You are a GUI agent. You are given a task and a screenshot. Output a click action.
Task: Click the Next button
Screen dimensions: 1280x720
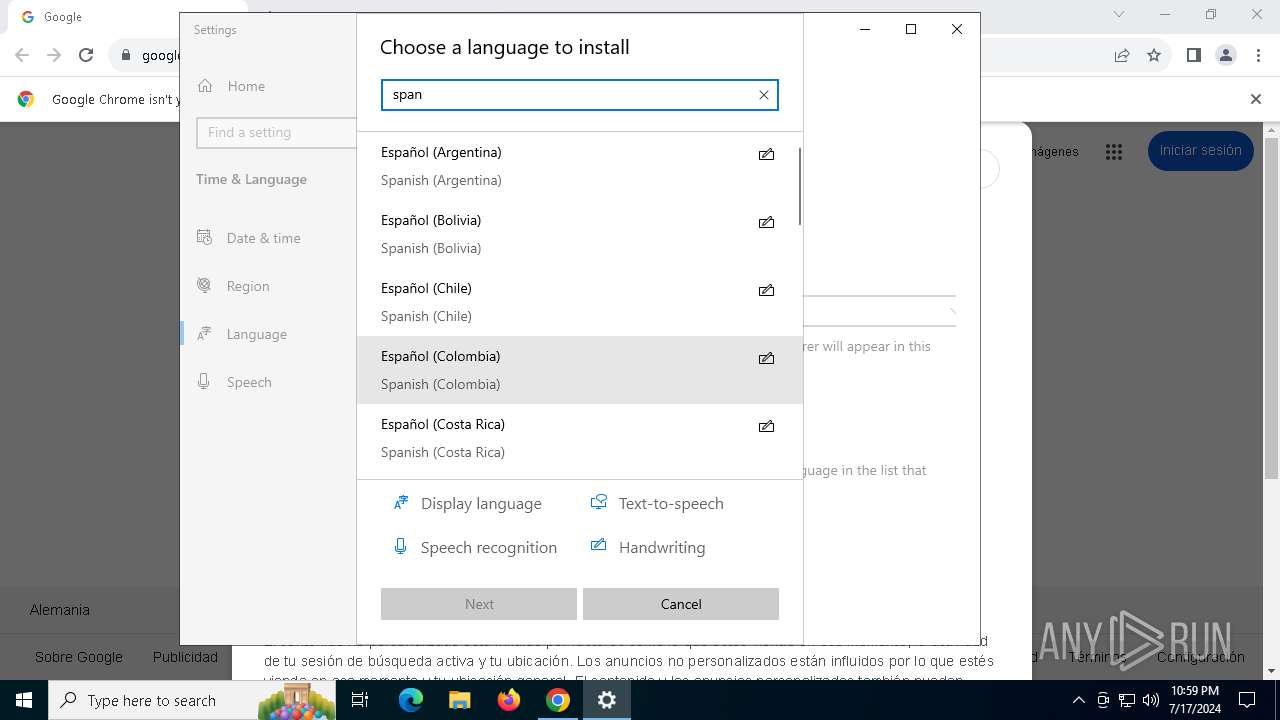pos(479,604)
